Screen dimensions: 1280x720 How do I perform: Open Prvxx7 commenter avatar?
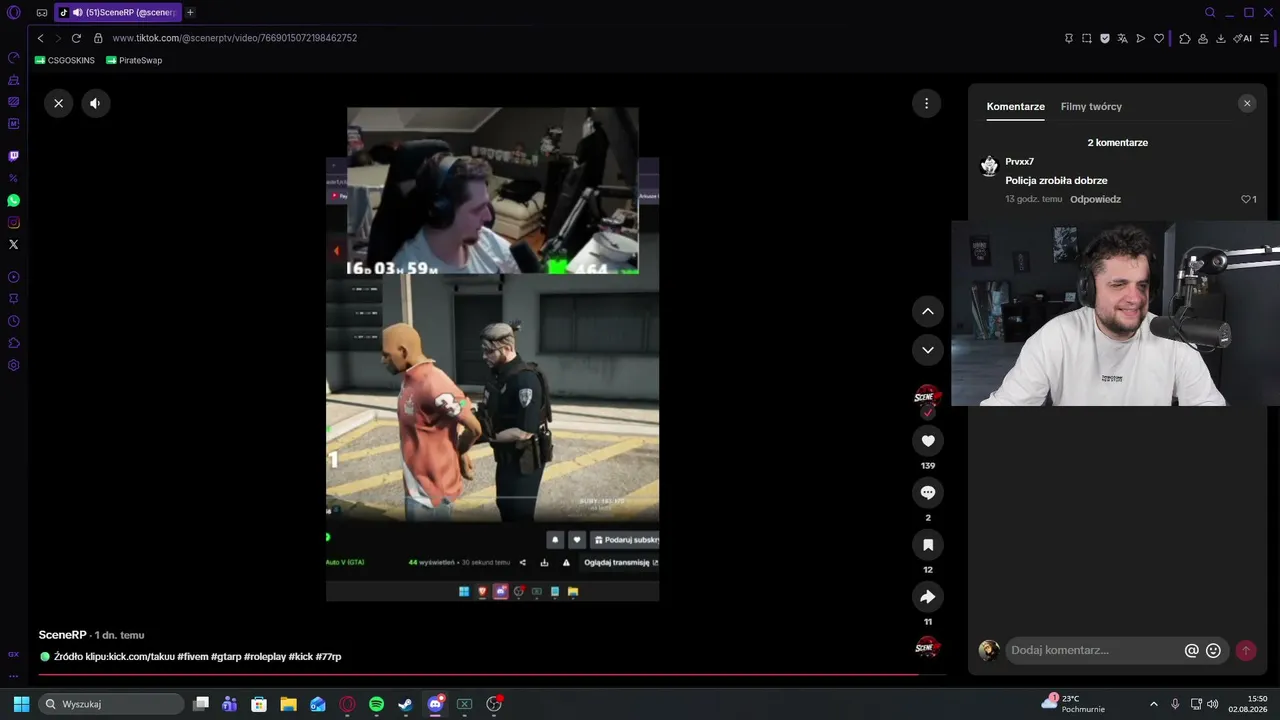pos(989,166)
